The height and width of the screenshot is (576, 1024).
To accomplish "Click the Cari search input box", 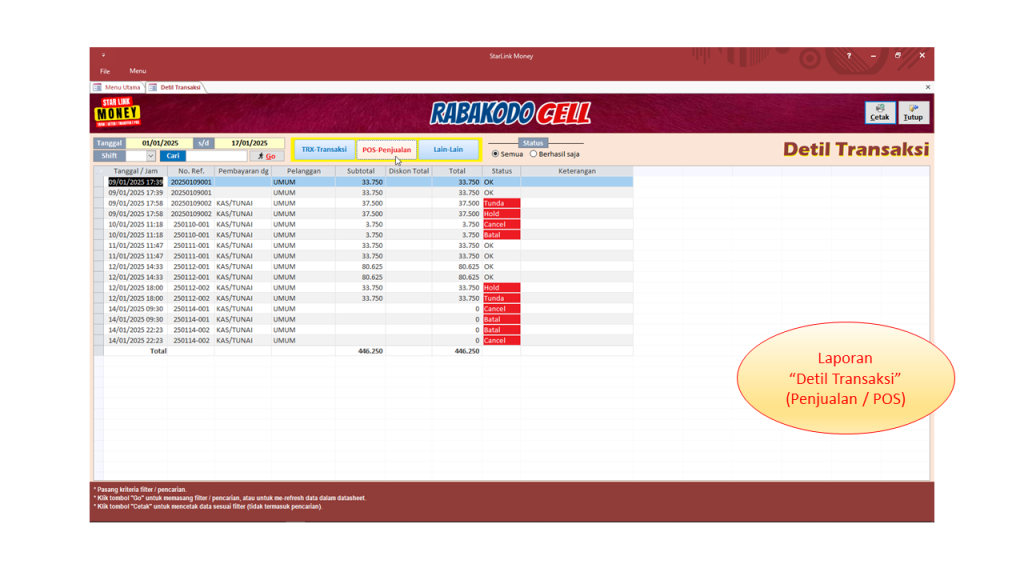I will [217, 156].
